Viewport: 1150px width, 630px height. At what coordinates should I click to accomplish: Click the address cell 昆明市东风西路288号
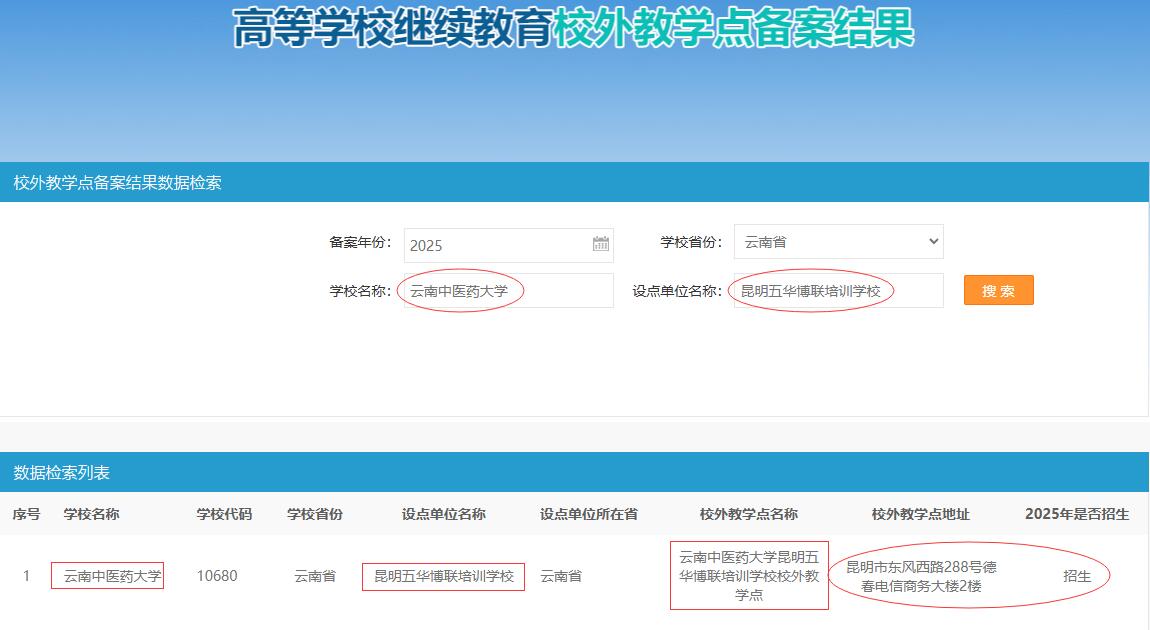pyautogui.click(x=921, y=576)
